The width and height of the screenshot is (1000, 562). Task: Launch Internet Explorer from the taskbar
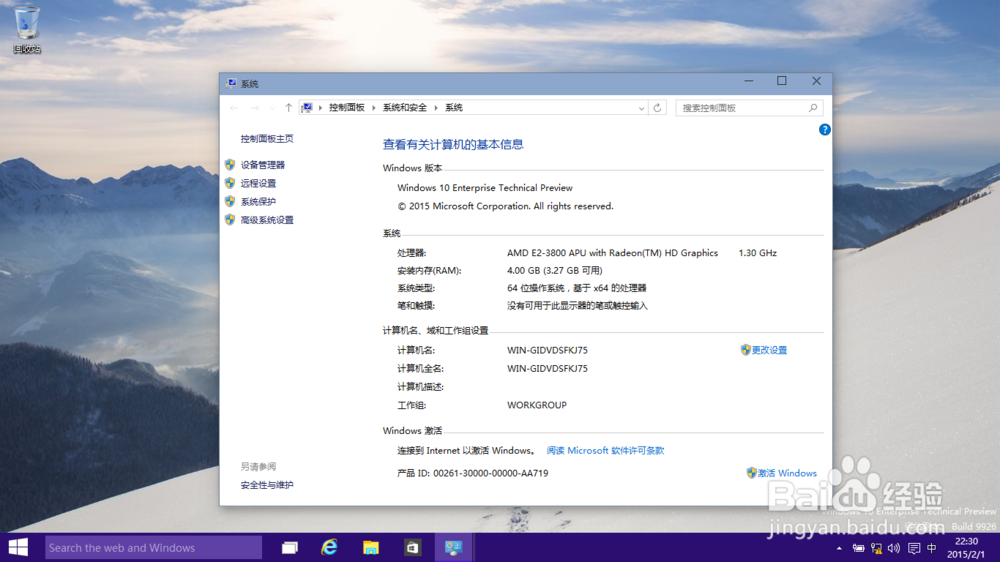330,547
